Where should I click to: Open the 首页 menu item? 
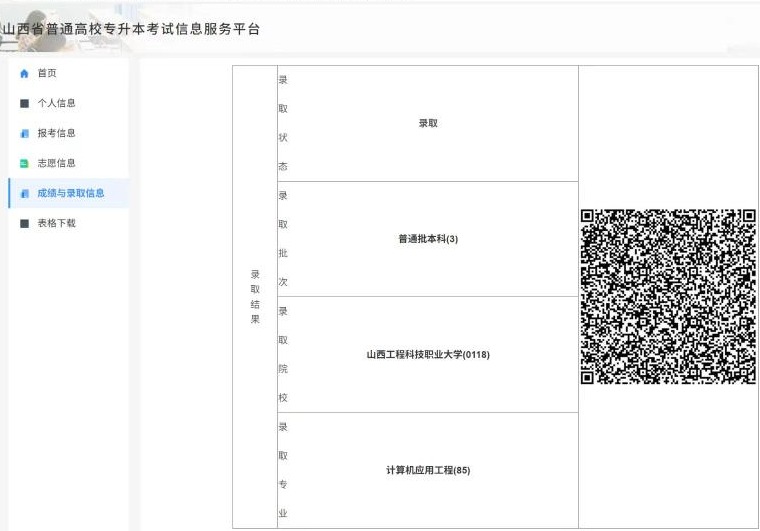(69, 73)
